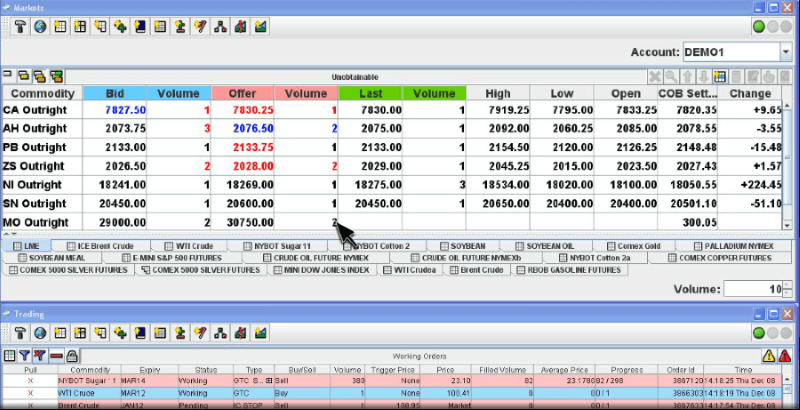Viewport: 800px width, 410px height.
Task: Click the filter funnel icon in Trading window
Action: (24, 355)
